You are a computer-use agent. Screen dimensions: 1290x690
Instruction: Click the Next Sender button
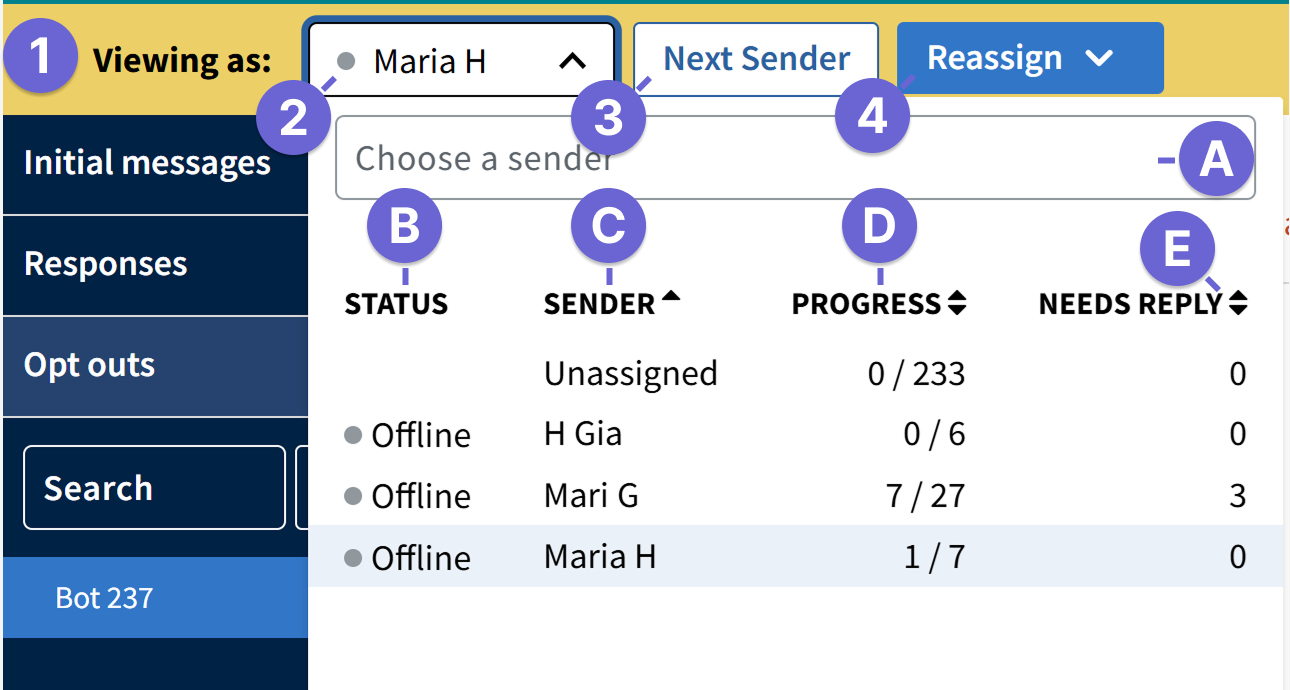(755, 58)
